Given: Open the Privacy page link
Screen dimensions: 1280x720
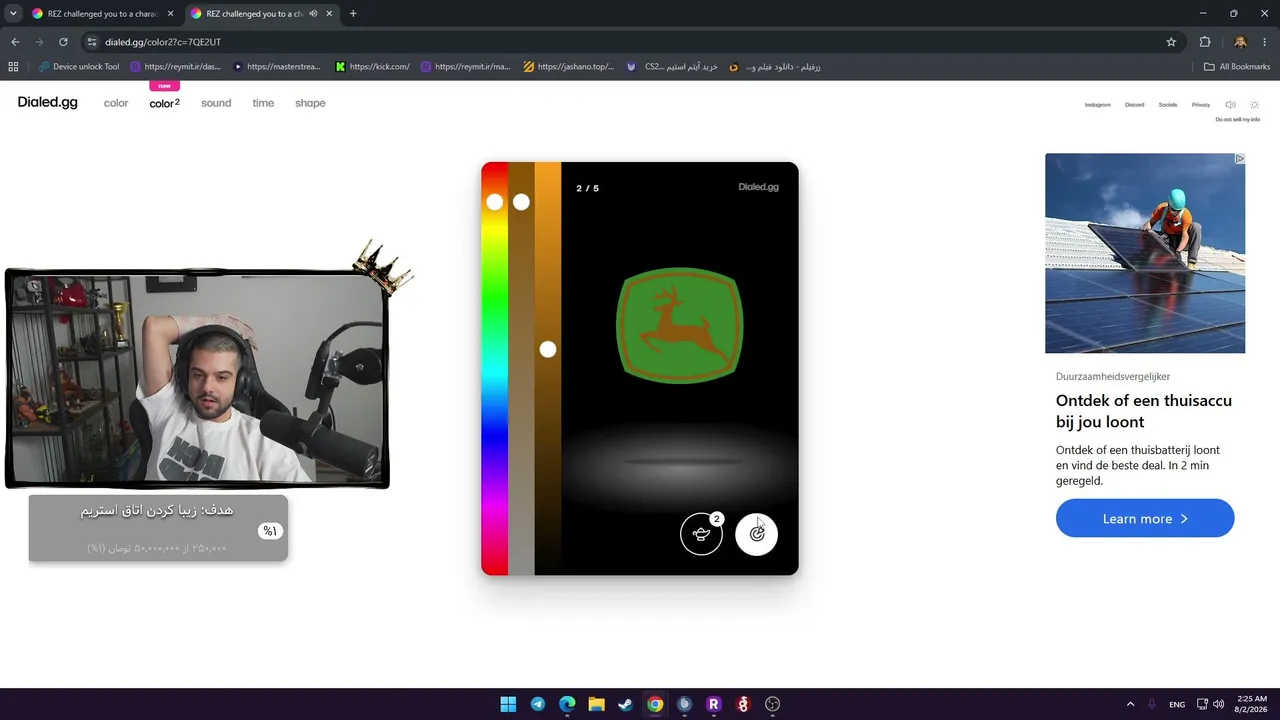Looking at the screenshot, I should coord(1201,105).
